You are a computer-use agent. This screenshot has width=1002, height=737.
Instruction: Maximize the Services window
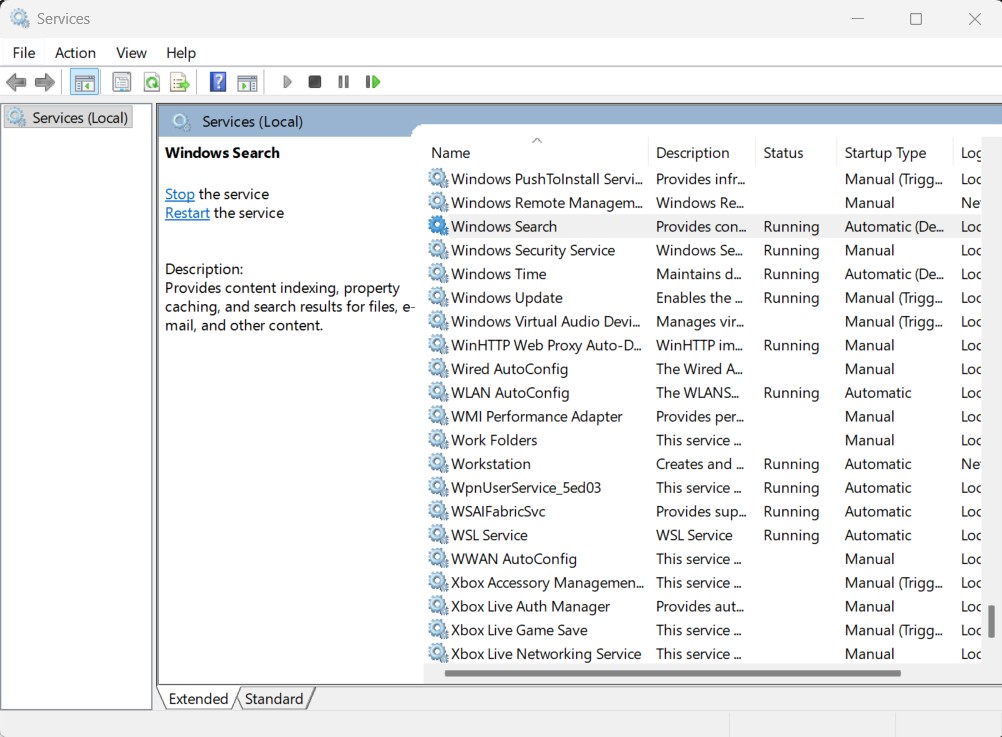click(916, 19)
